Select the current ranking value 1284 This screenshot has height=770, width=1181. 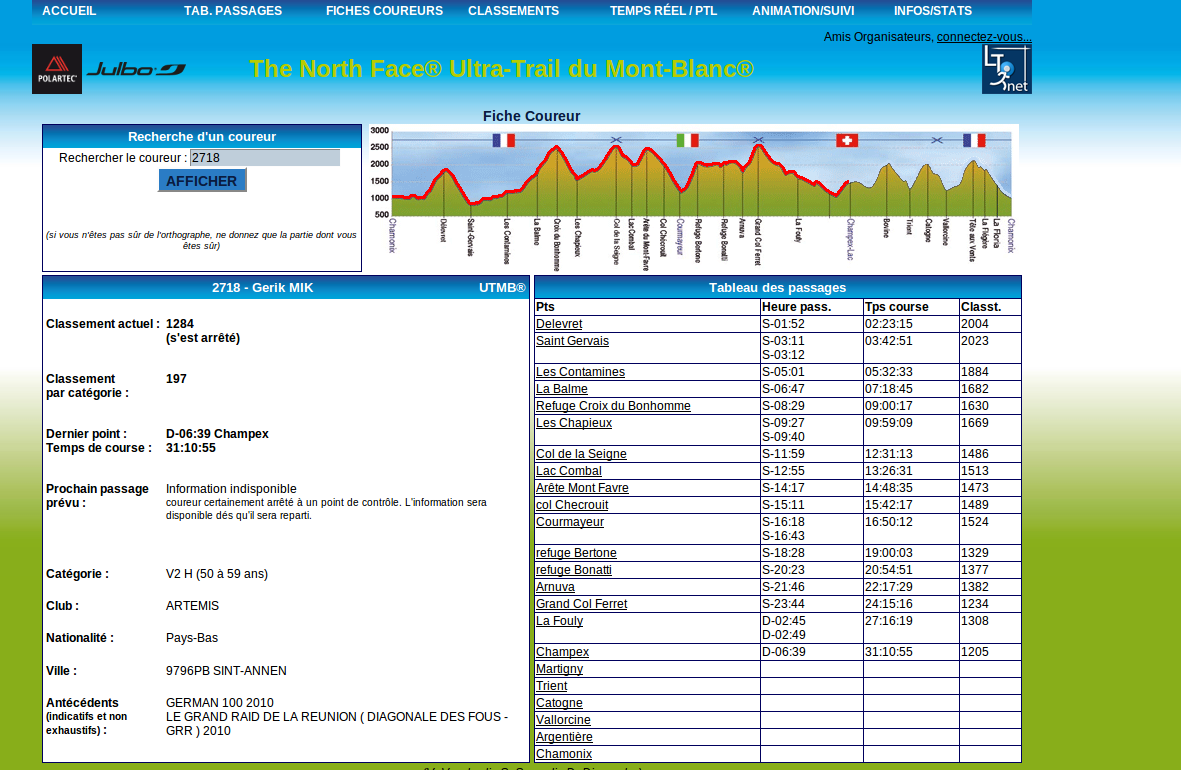180,323
